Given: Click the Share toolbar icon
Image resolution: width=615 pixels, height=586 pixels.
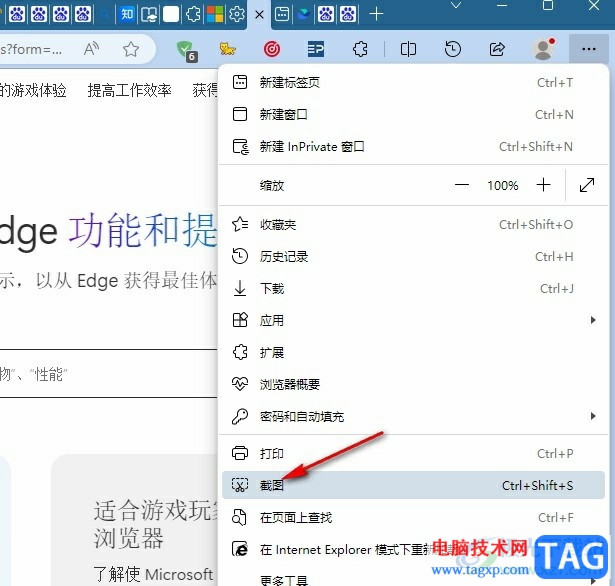Looking at the screenshot, I should (497, 49).
